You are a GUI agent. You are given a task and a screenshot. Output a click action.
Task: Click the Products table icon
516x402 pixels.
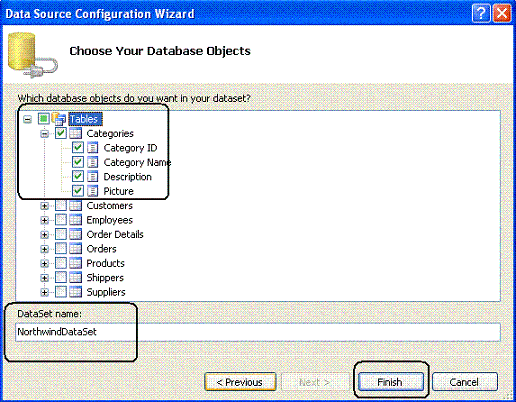(x=75, y=263)
